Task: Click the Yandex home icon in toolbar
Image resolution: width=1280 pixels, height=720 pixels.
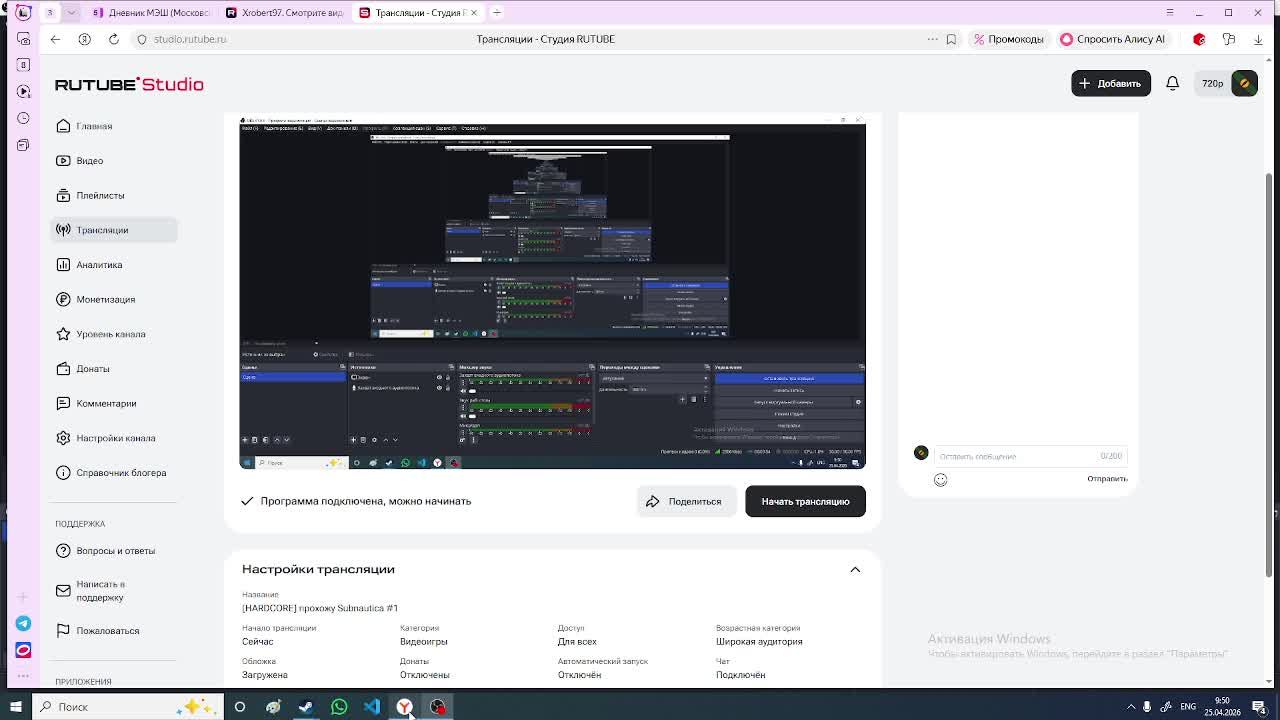Action: (84, 39)
